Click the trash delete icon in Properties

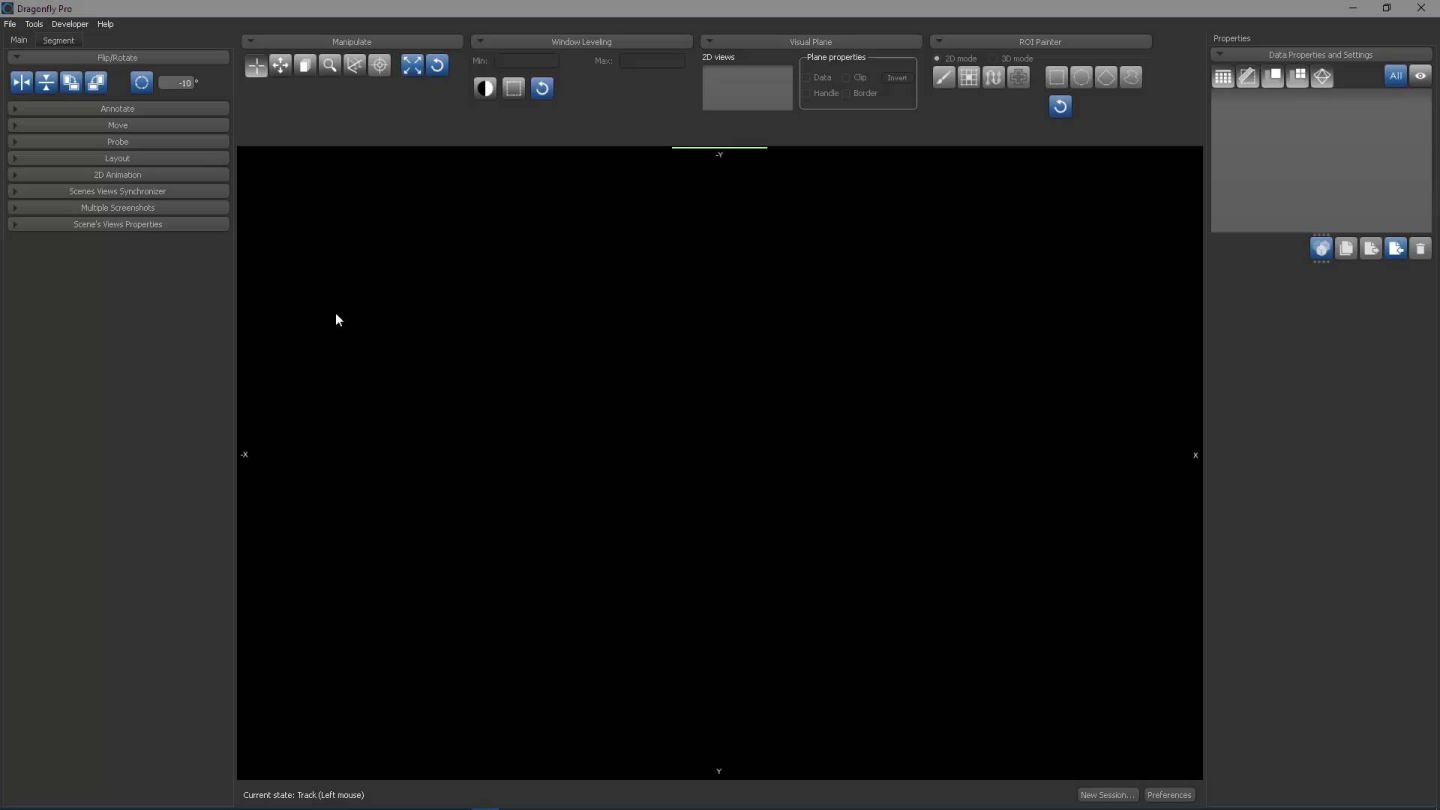pyautogui.click(x=1420, y=249)
